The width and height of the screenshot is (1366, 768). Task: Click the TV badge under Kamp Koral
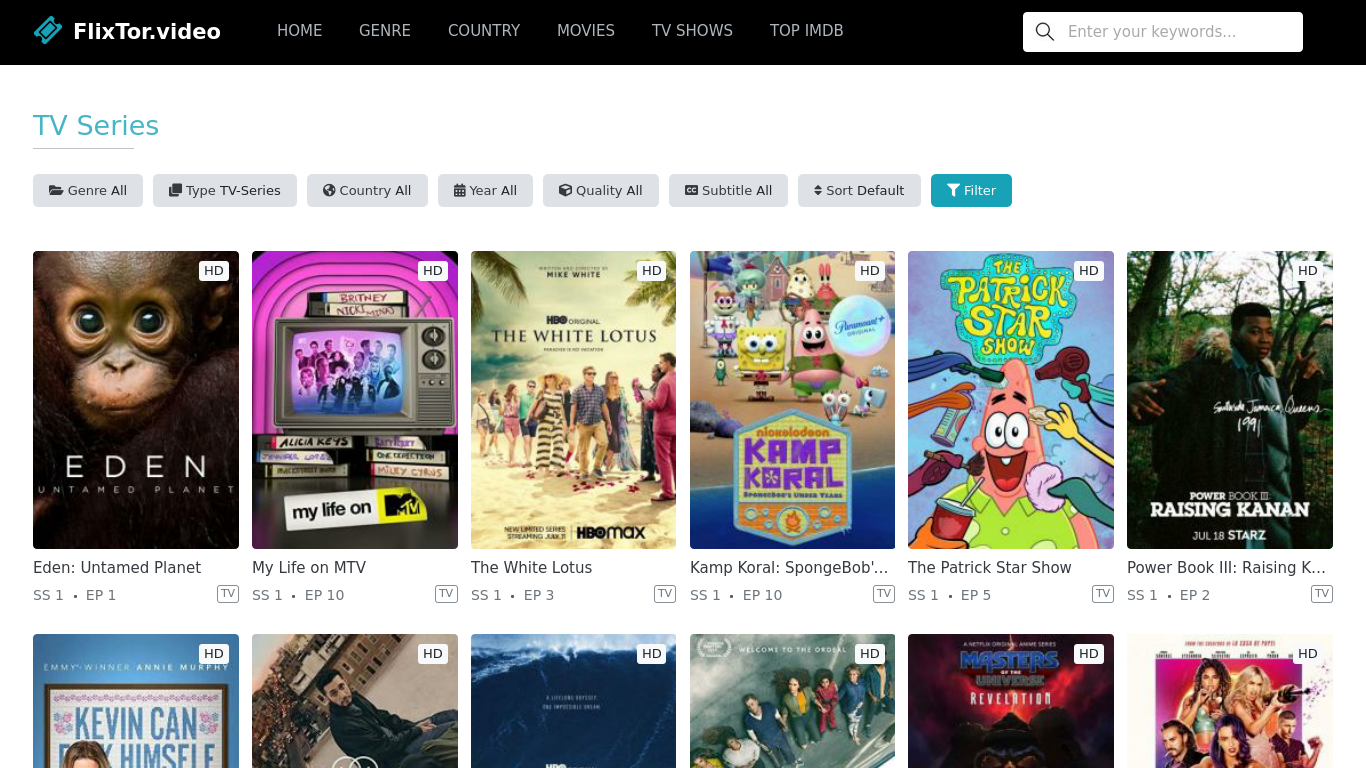(884, 594)
